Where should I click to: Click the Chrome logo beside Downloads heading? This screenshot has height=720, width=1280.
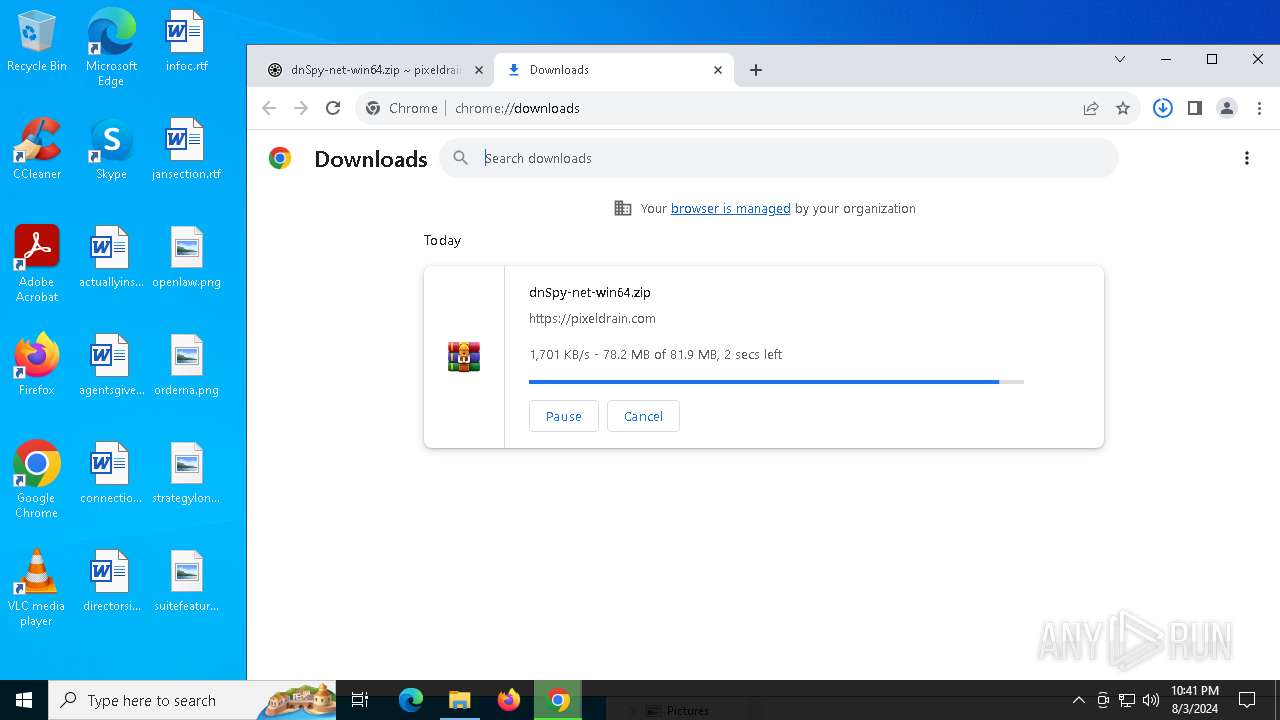pos(280,158)
